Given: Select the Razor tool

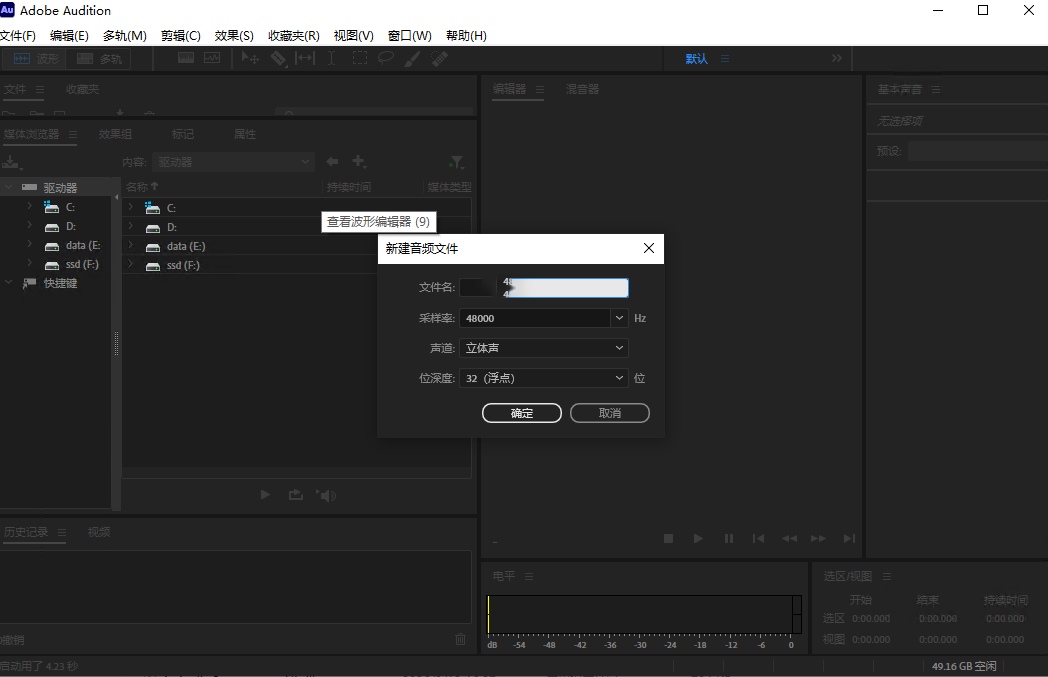Looking at the screenshot, I should pyautogui.click(x=278, y=59).
